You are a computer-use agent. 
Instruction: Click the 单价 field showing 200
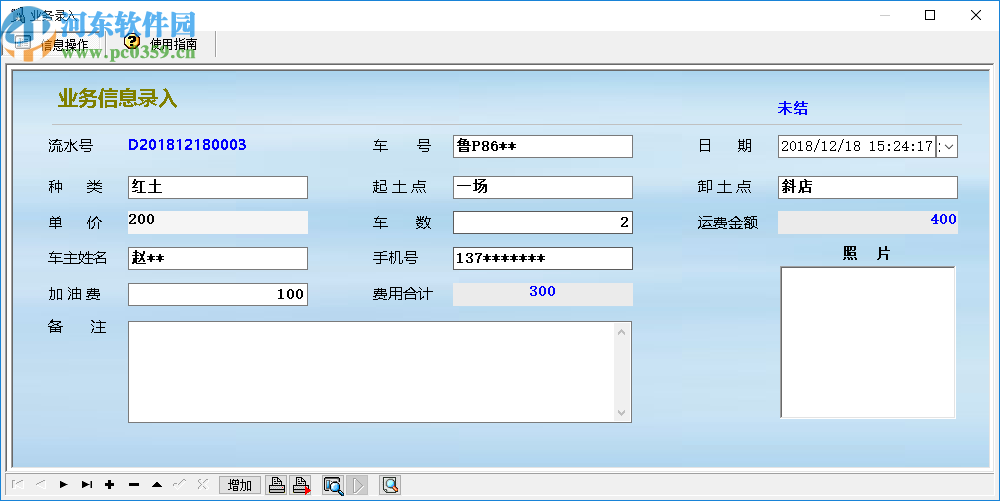218,222
